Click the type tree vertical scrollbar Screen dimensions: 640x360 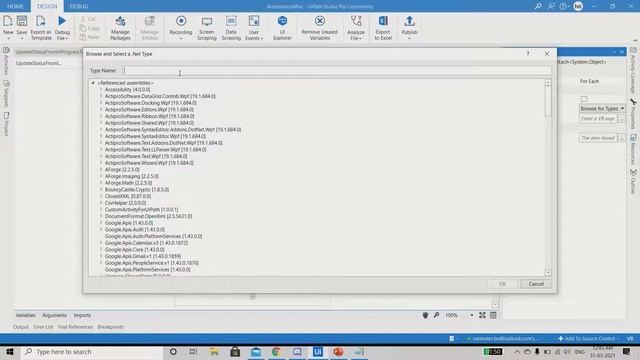[x=548, y=178]
